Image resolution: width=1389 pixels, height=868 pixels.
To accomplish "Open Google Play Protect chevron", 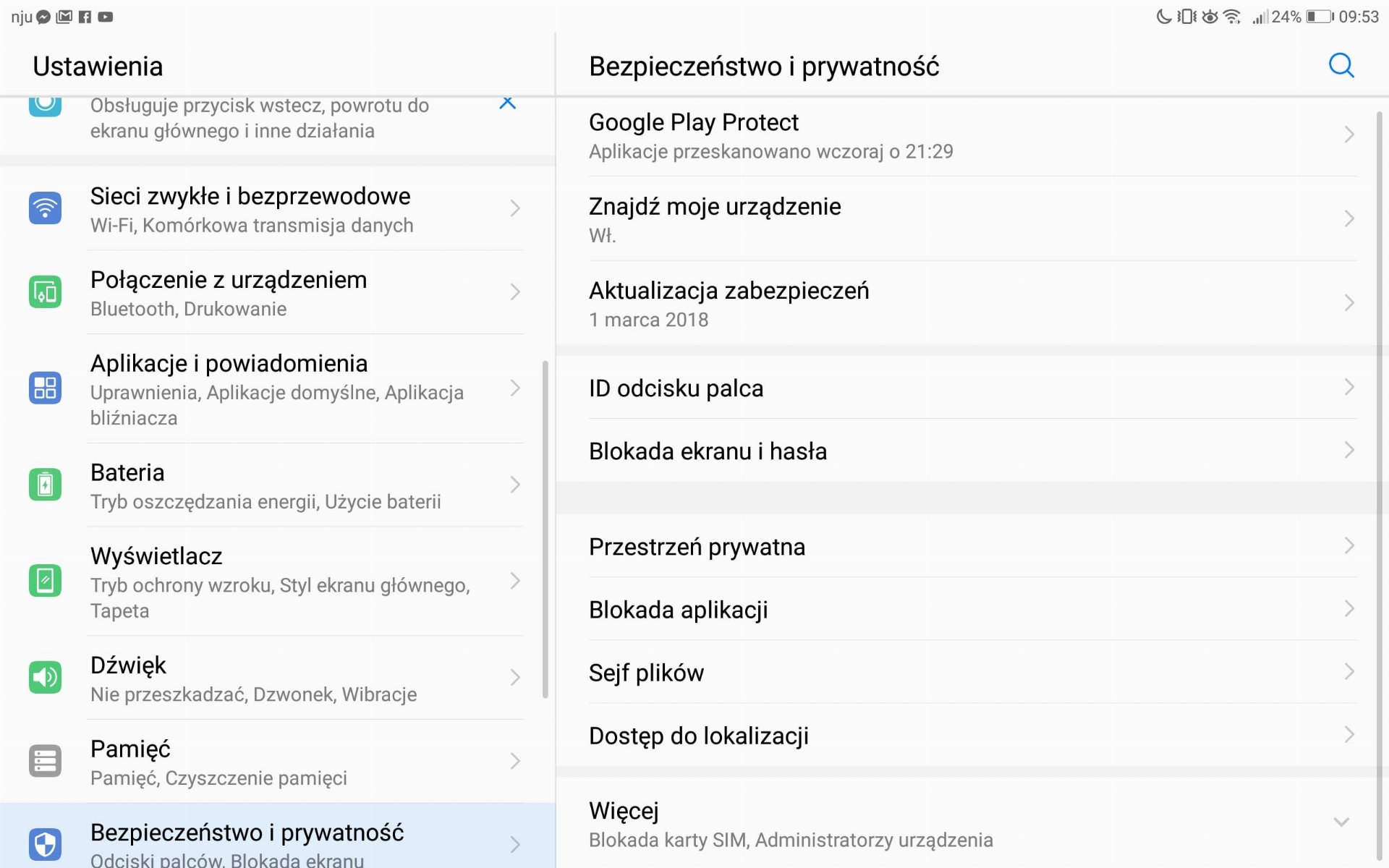I will 1349,135.
